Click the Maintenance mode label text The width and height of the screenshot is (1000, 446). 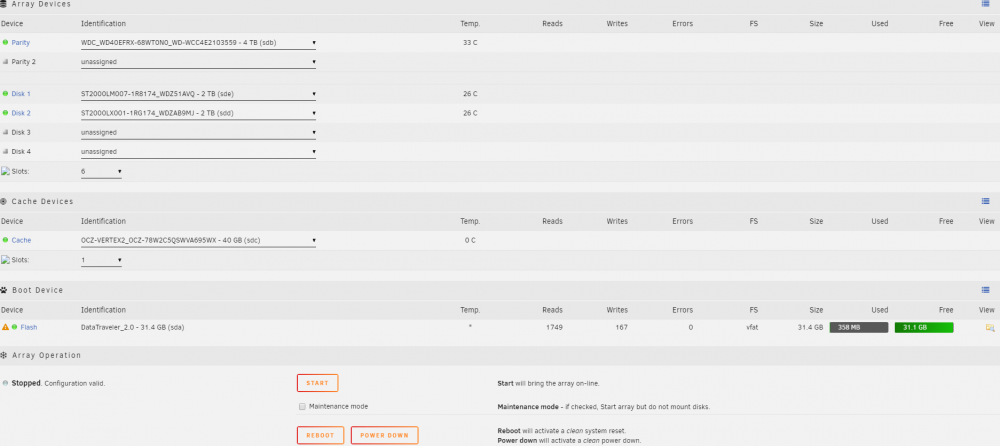tap(338, 406)
